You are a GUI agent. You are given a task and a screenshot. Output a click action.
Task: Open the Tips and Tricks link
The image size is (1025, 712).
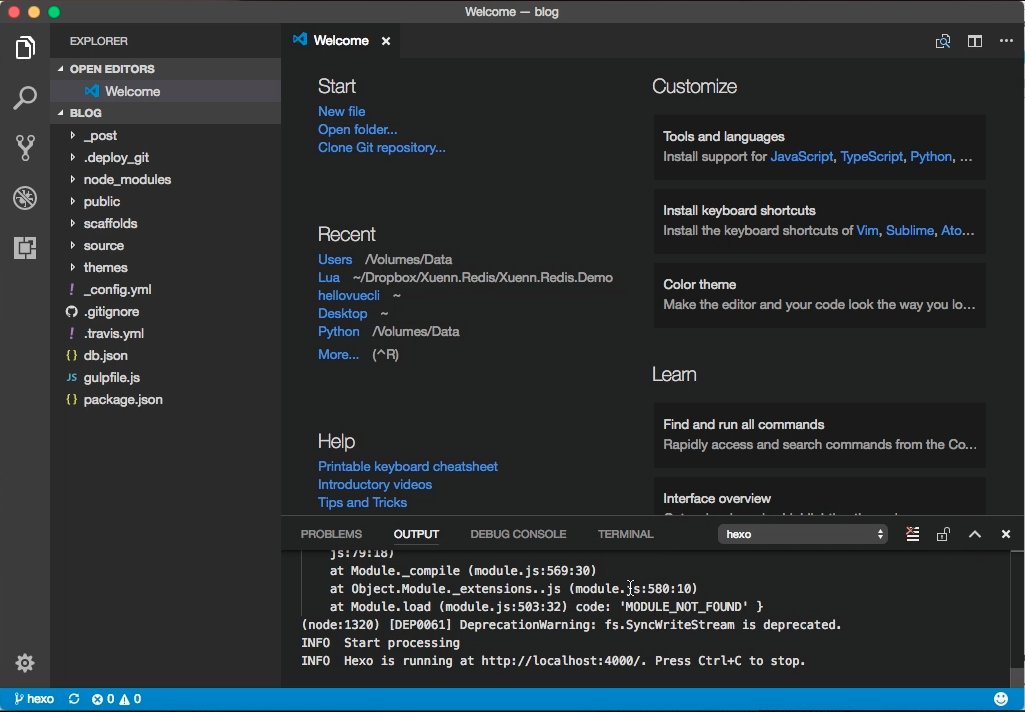tap(362, 502)
